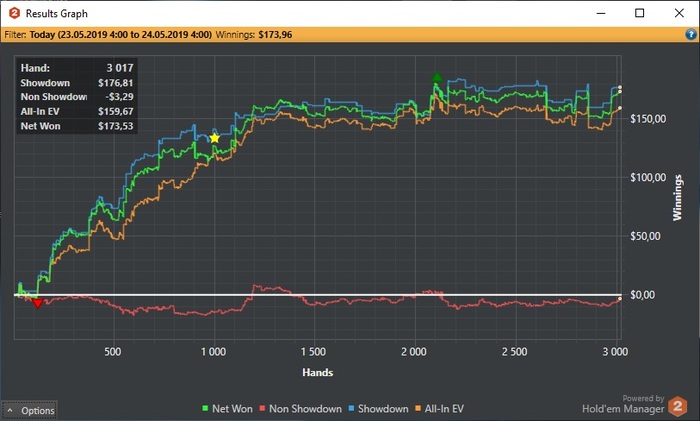This screenshot has width=700, height=421.
Task: Click the red down triangle low marker
Action: click(38, 304)
